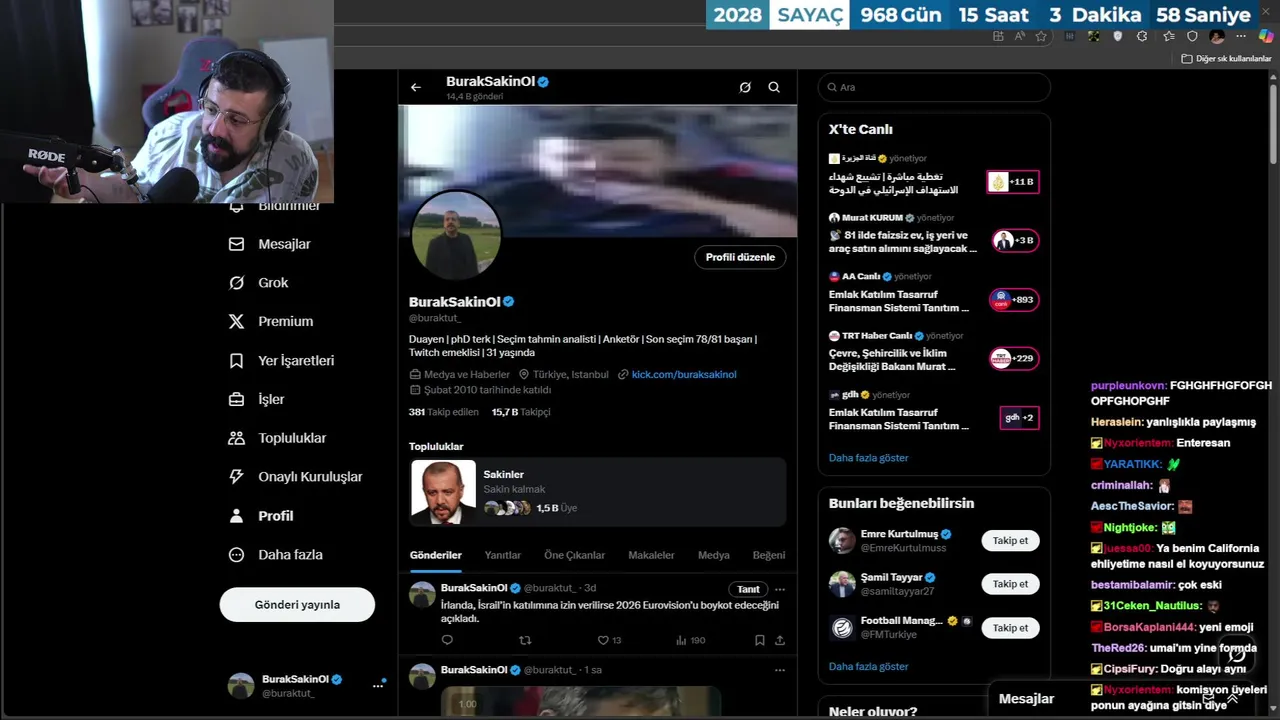Click the Ara search field
Image resolution: width=1280 pixels, height=720 pixels.
coord(934,87)
